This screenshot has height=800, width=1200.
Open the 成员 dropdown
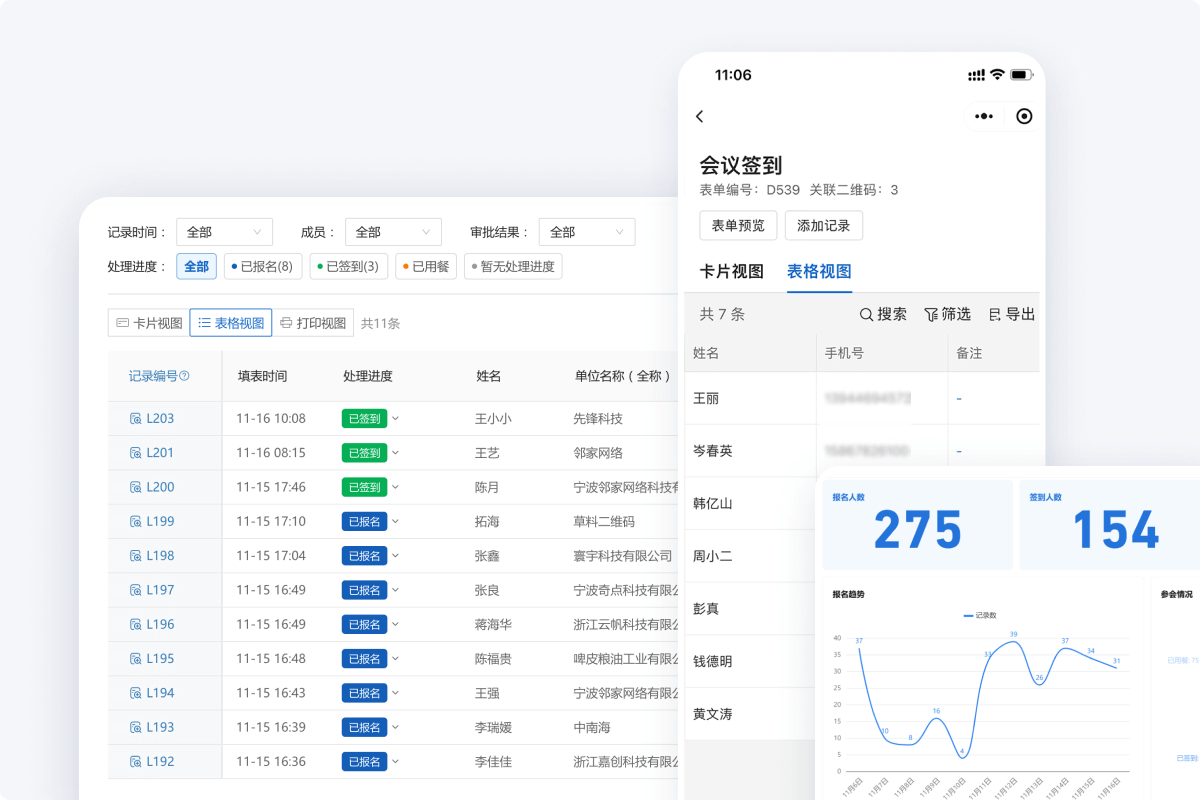pyautogui.click(x=393, y=232)
